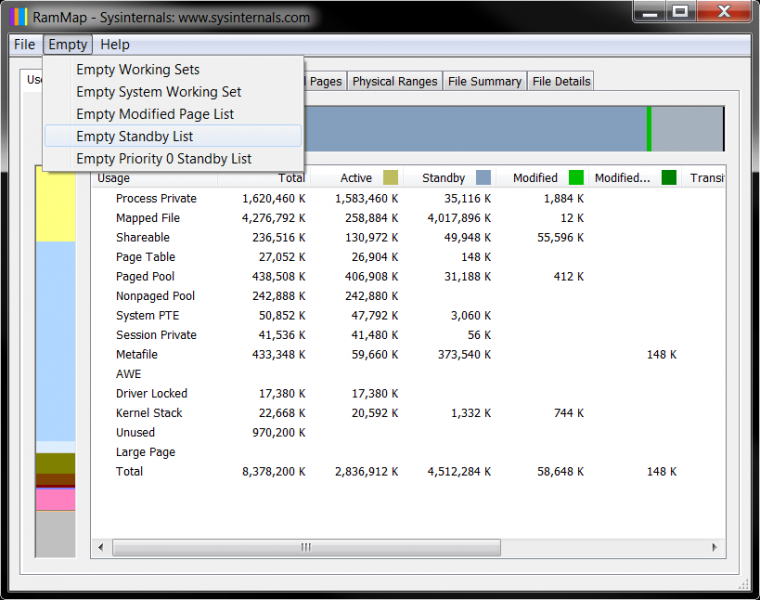Click the 970,200 K Unused total value
Screen dimensions: 760x600
279,432
